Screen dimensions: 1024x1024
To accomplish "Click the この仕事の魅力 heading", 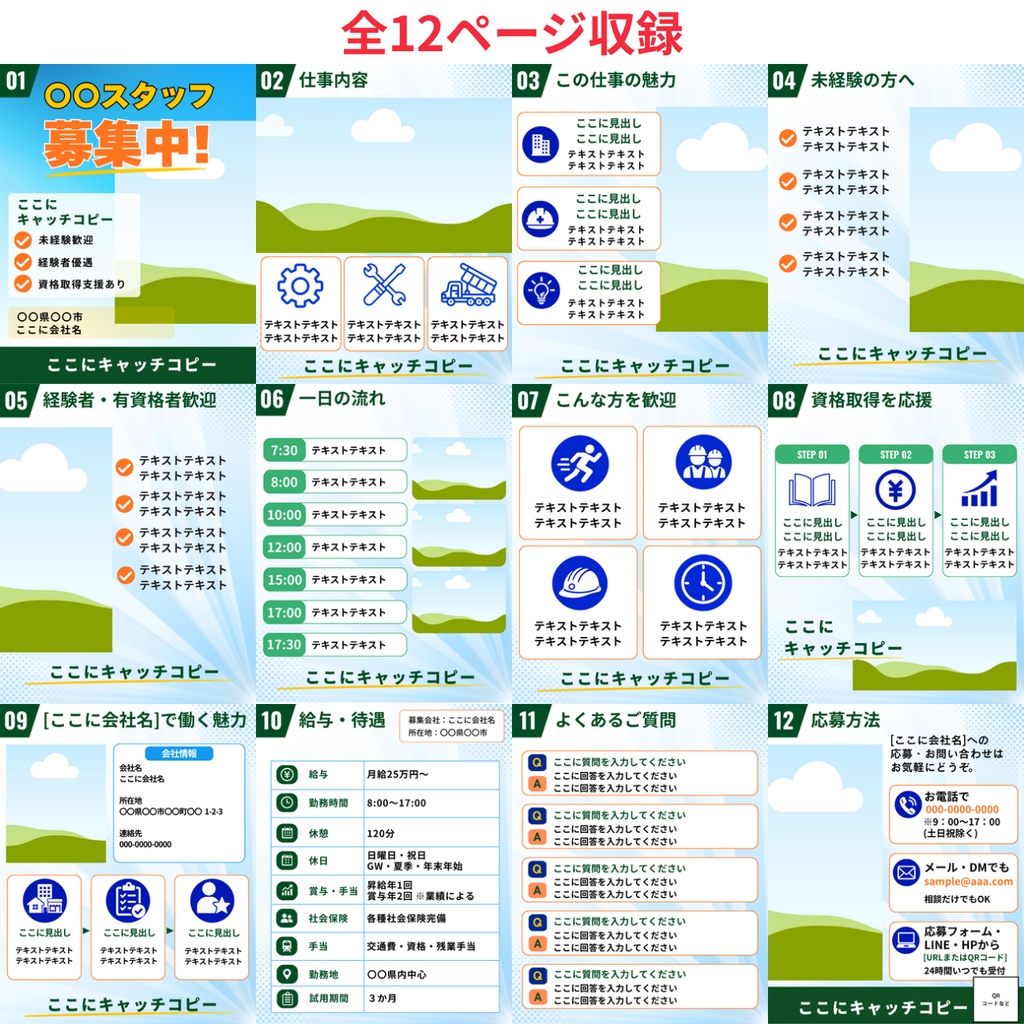I will pos(615,80).
